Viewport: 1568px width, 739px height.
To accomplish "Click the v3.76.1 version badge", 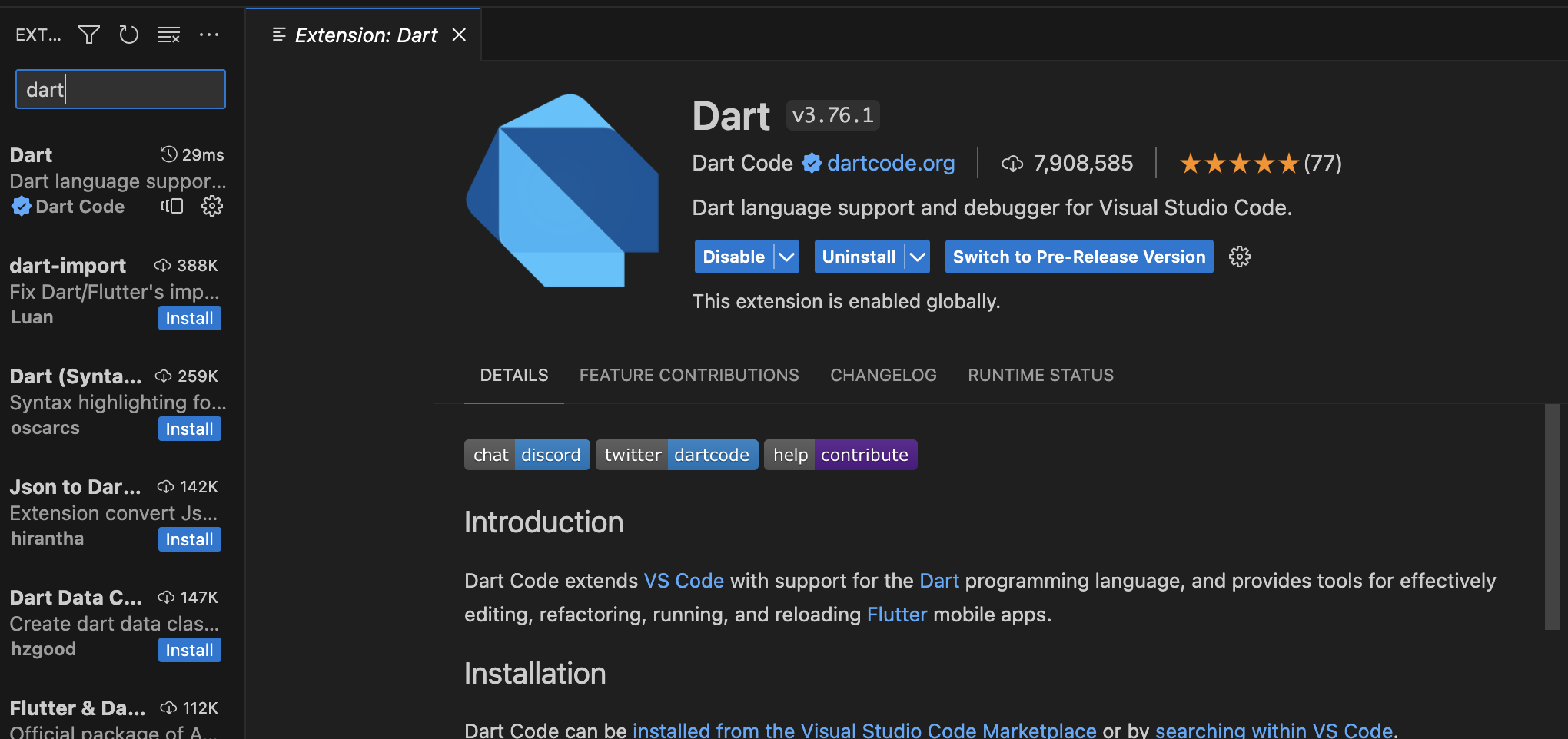I will 833,115.
